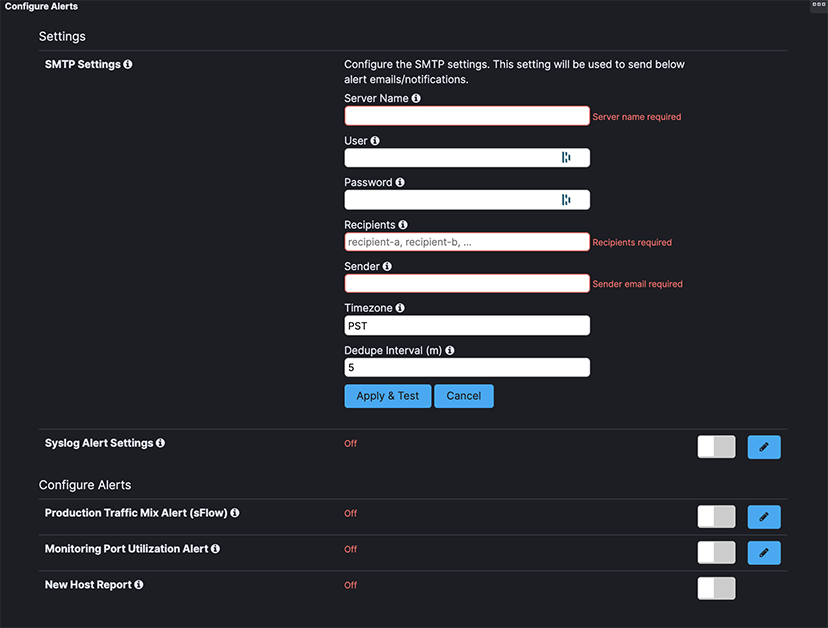
Task: Enable the Syslog Alert Settings toggle
Action: 716,447
